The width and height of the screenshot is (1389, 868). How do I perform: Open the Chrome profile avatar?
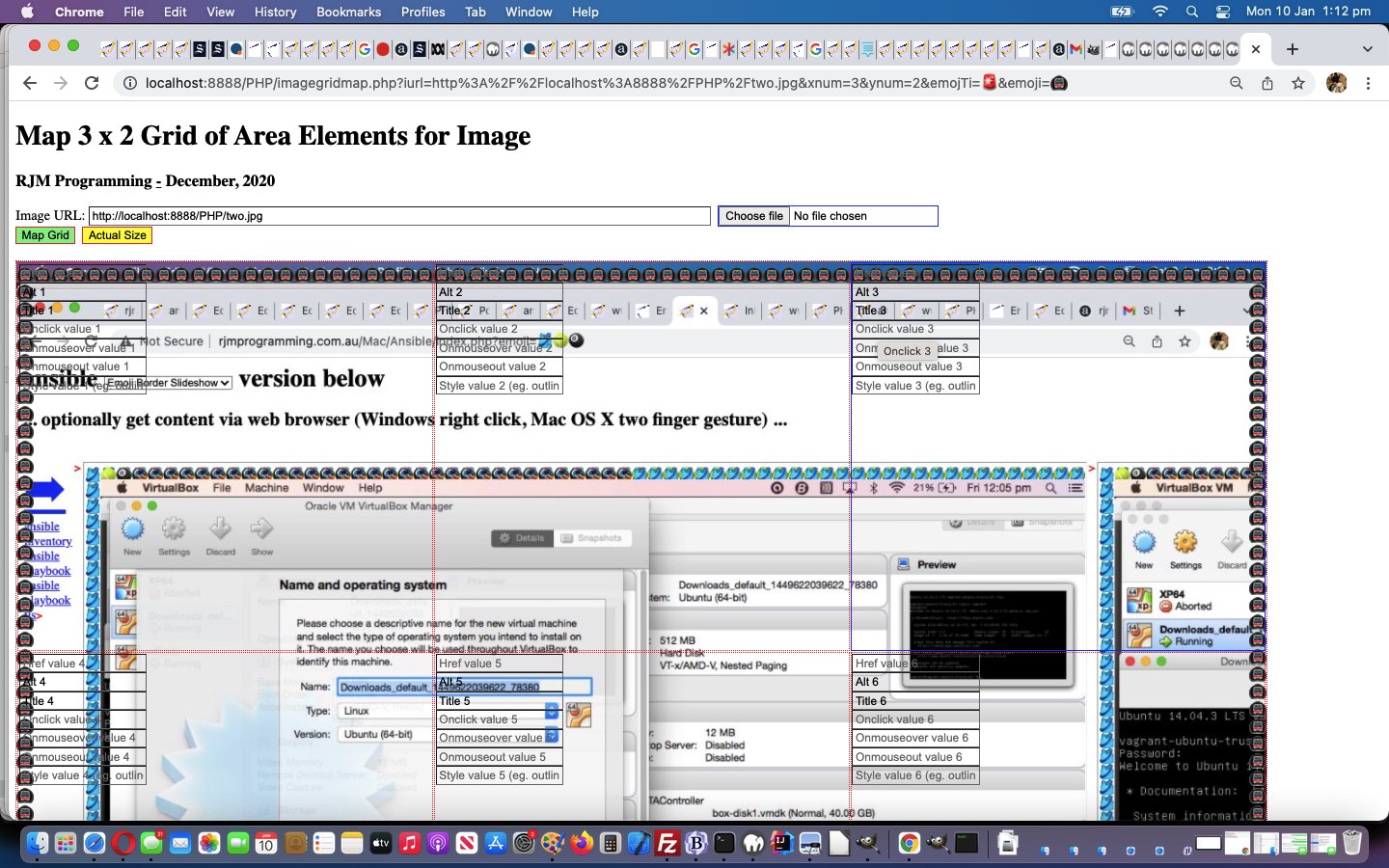tap(1337, 83)
